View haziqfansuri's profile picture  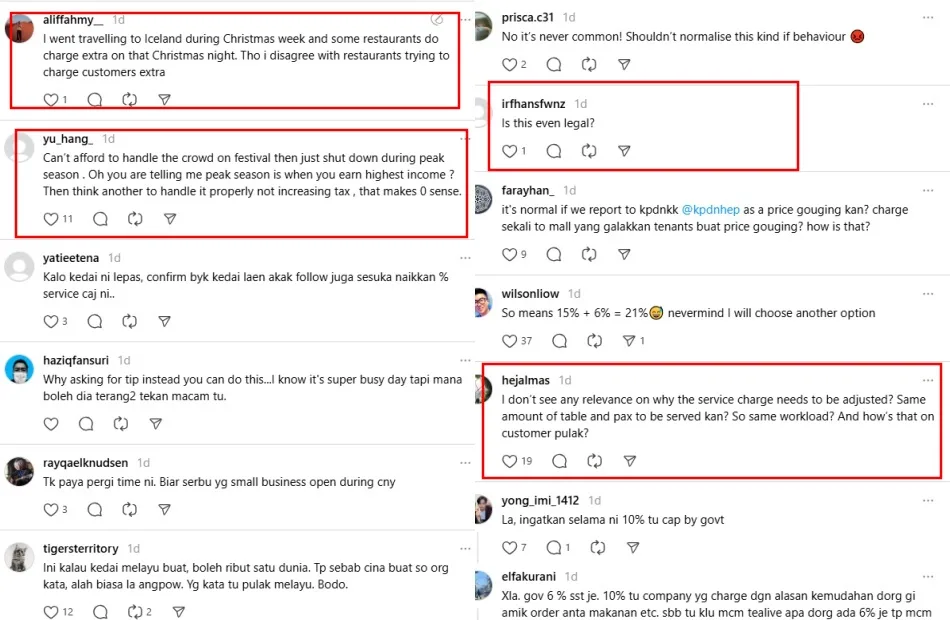(19, 370)
